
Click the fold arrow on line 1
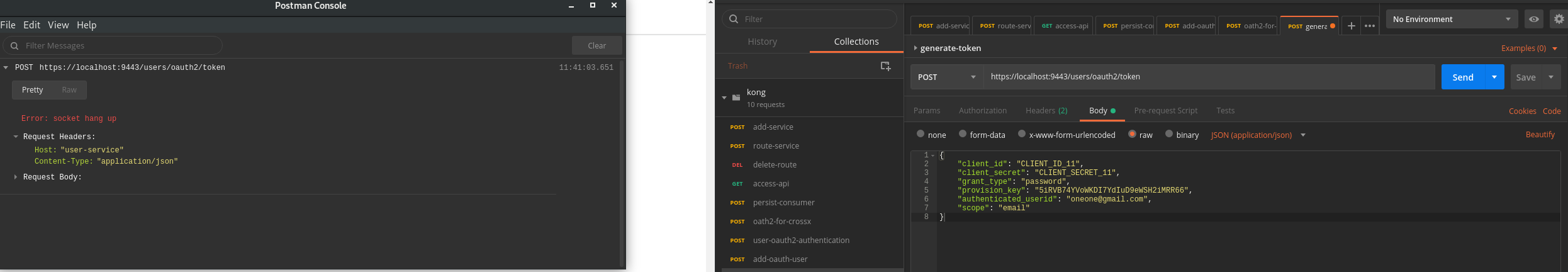click(x=932, y=156)
